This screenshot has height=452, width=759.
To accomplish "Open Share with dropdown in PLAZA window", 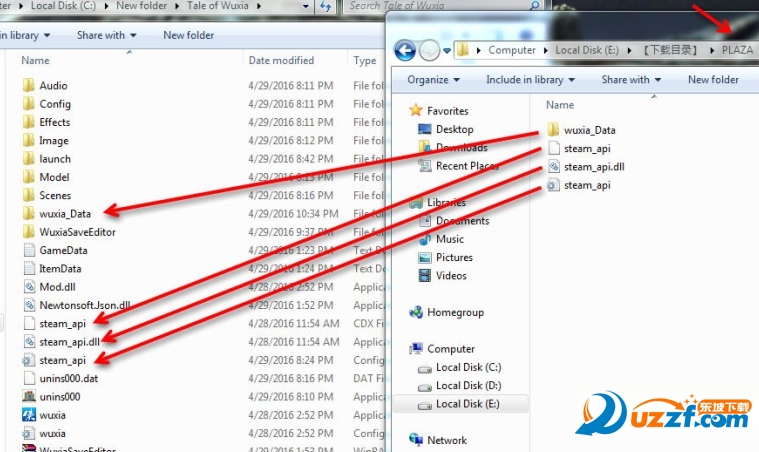I will [x=631, y=79].
